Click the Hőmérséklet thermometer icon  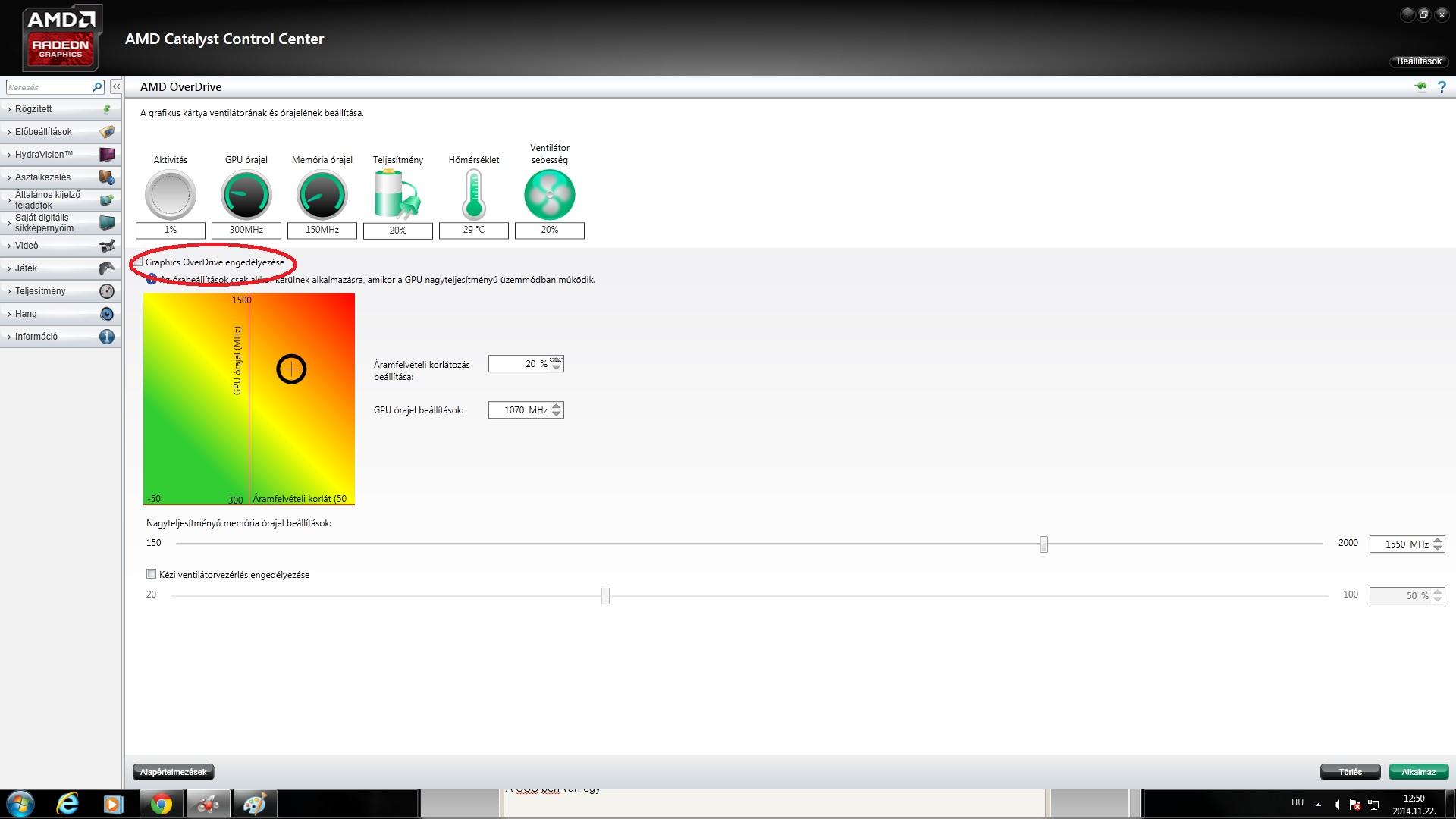[x=474, y=195]
